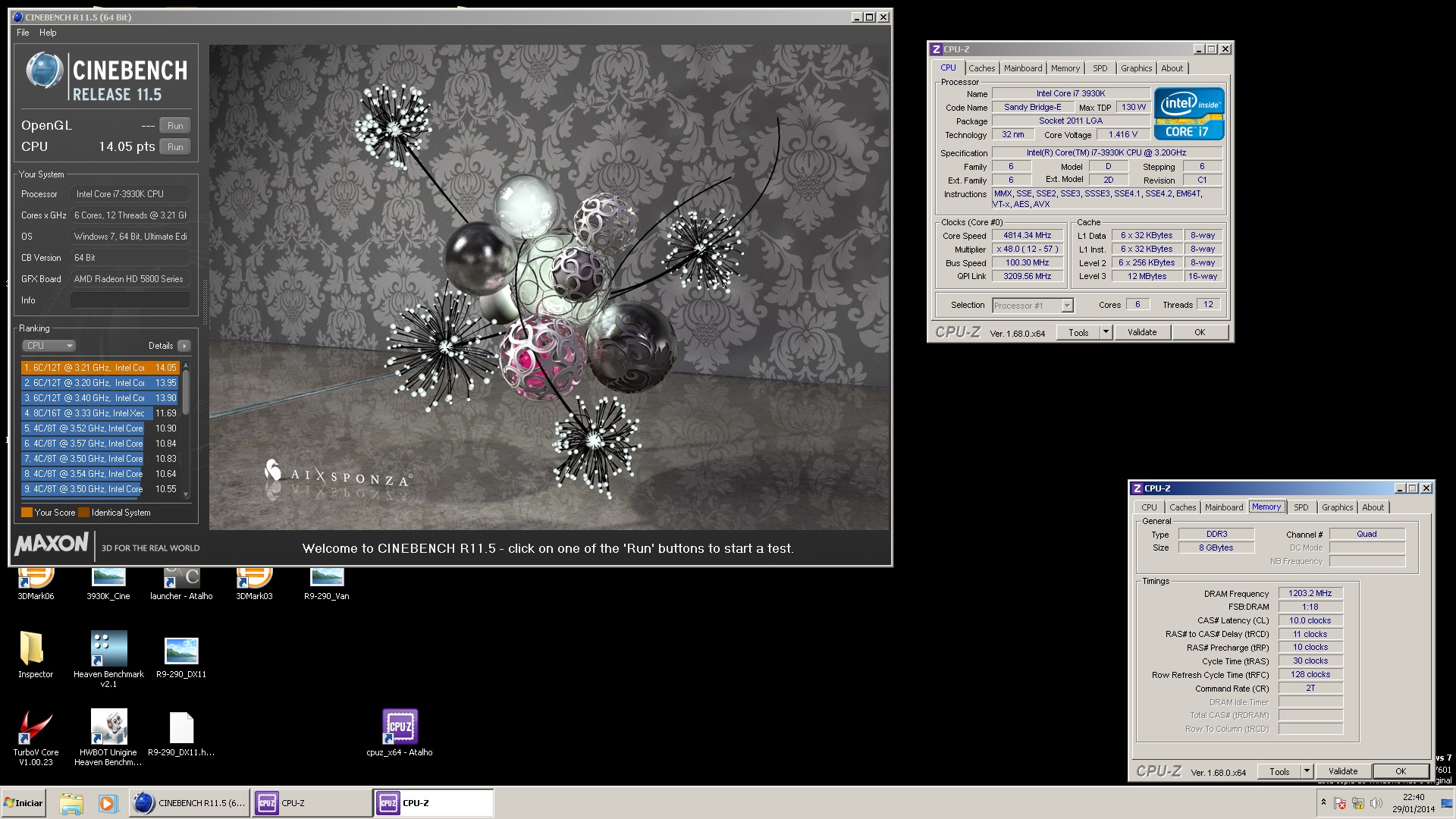Open the 3DMark03 desktop shortcut
1456x819 pixels.
[x=254, y=584]
